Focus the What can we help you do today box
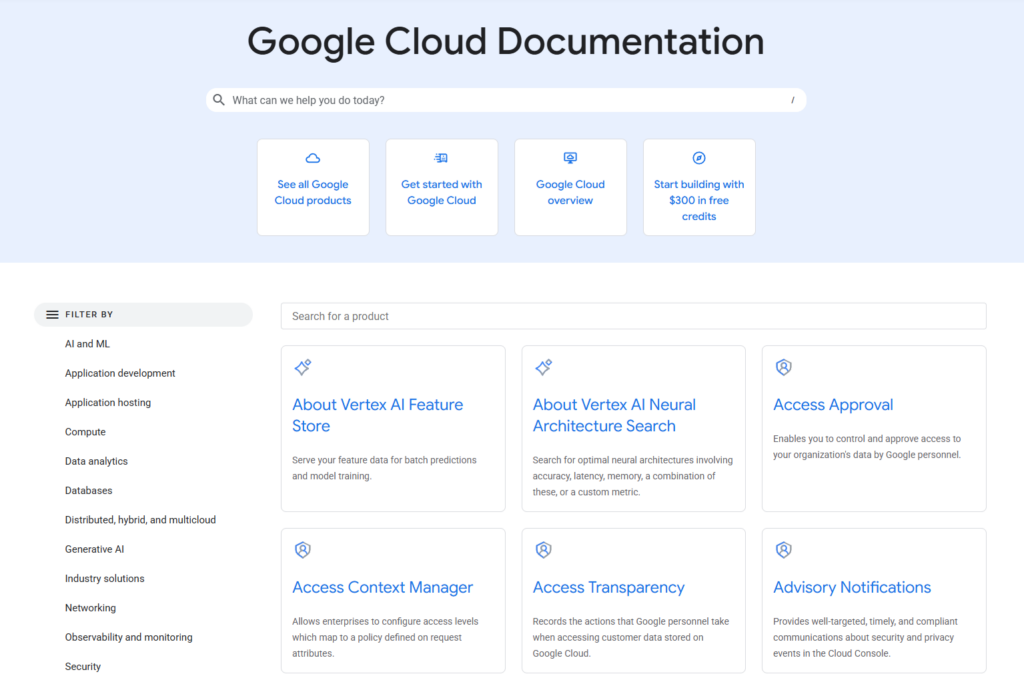1024x678 pixels. (506, 100)
